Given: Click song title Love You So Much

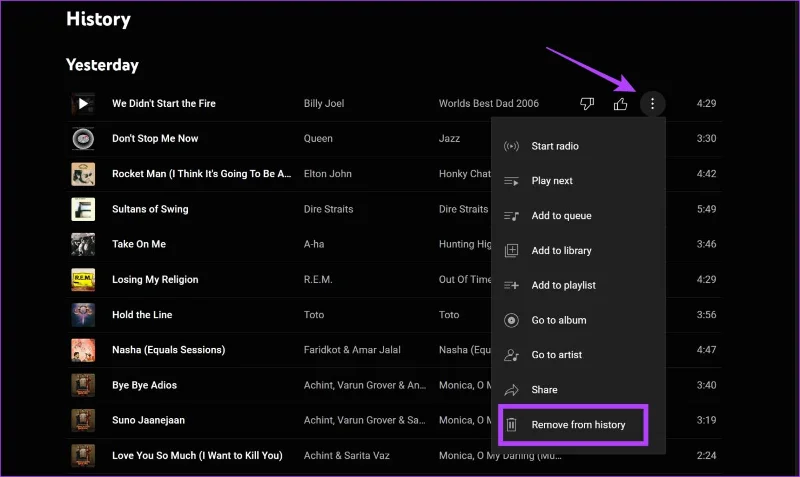Looking at the screenshot, I should point(197,456).
